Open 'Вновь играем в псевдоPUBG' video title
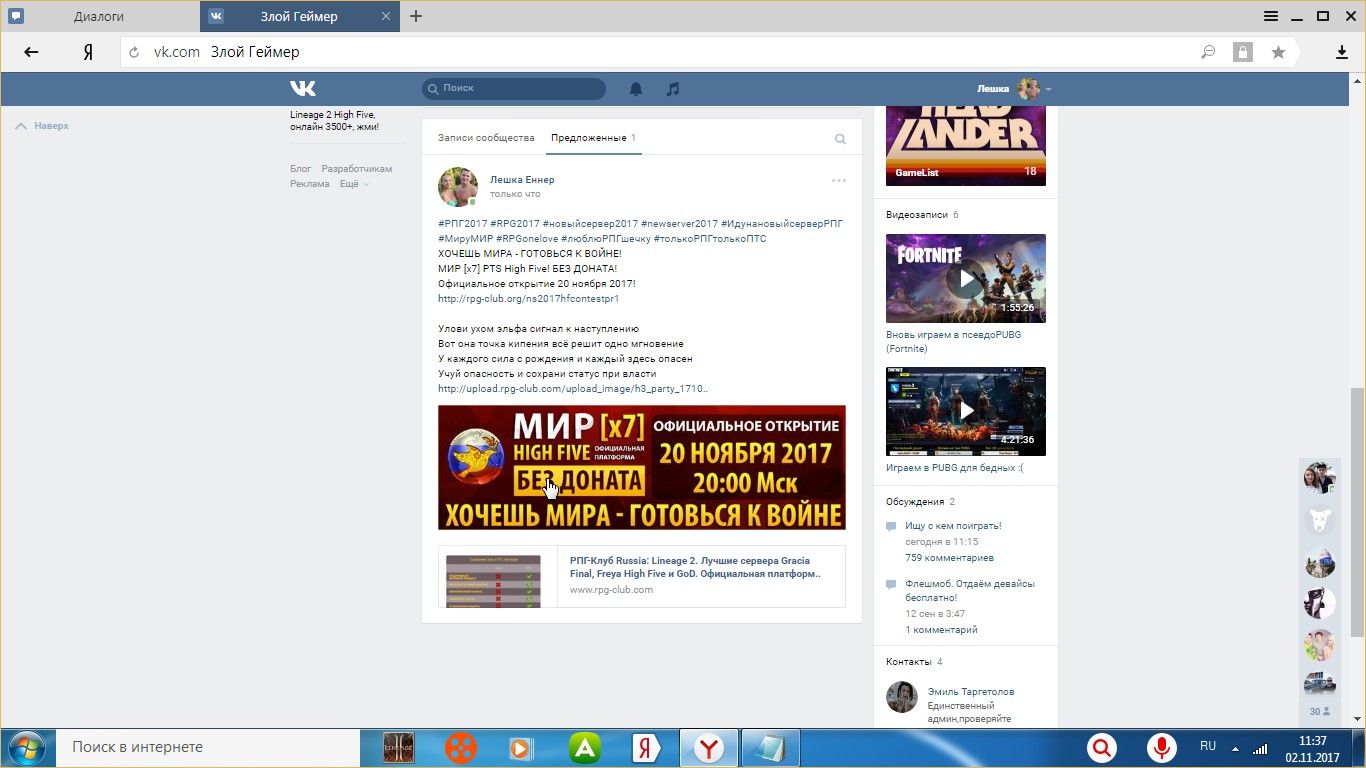The height and width of the screenshot is (768, 1366). point(954,342)
